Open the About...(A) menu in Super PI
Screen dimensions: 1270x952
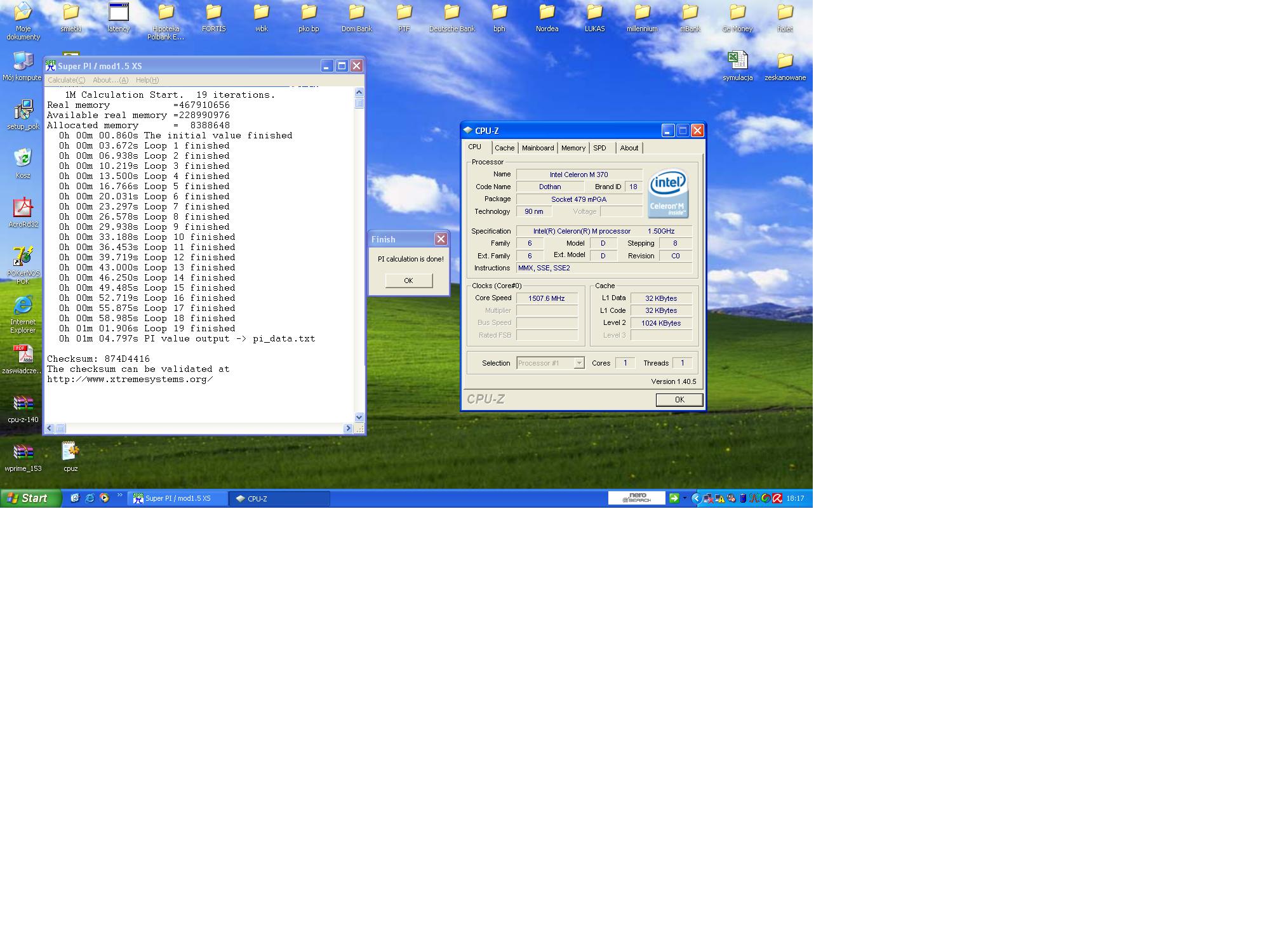click(110, 80)
